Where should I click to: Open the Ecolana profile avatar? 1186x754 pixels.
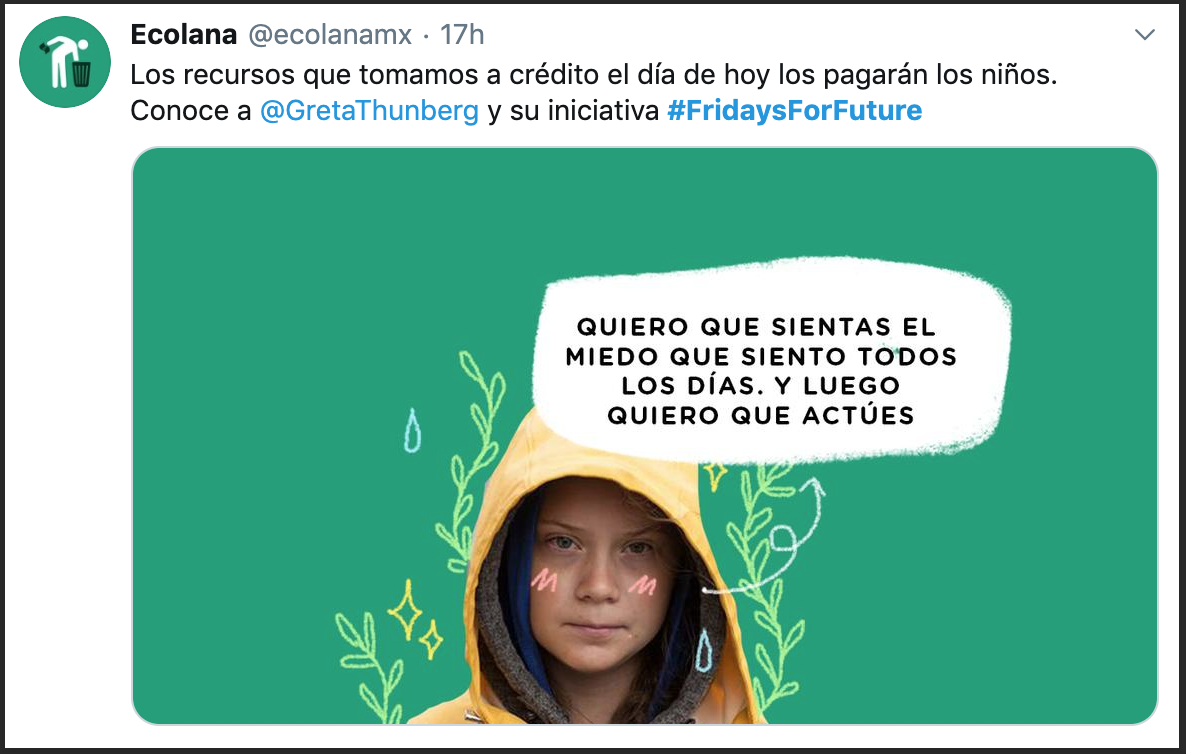[64, 62]
